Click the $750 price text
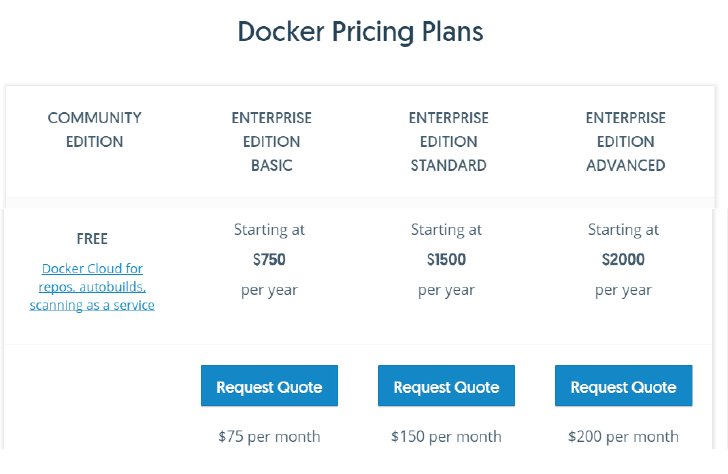The image size is (728, 474). point(269,259)
